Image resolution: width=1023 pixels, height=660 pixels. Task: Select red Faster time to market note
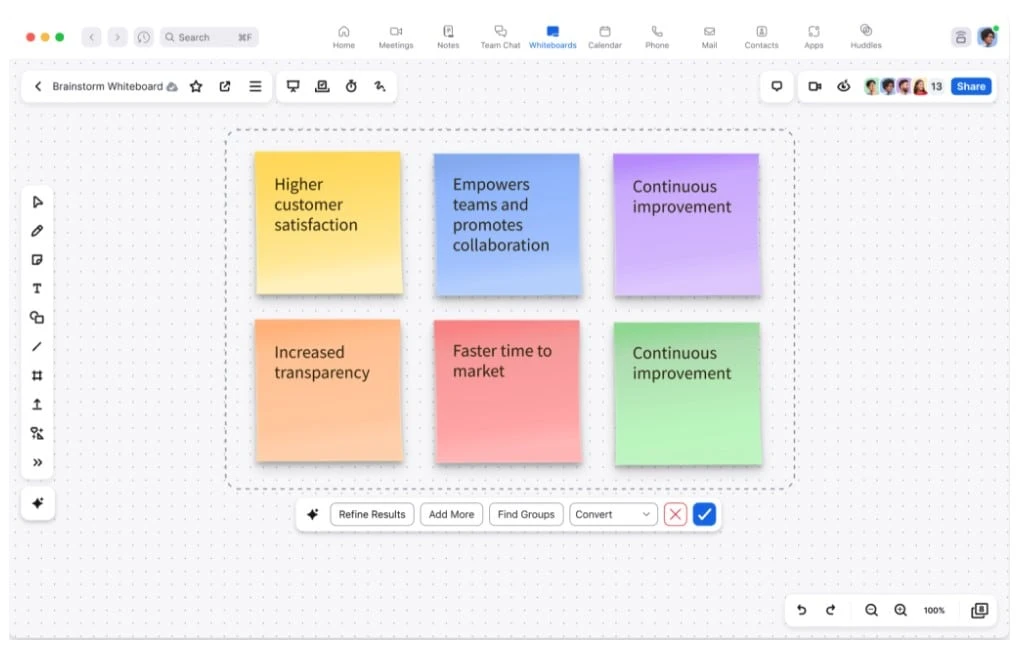coord(508,392)
